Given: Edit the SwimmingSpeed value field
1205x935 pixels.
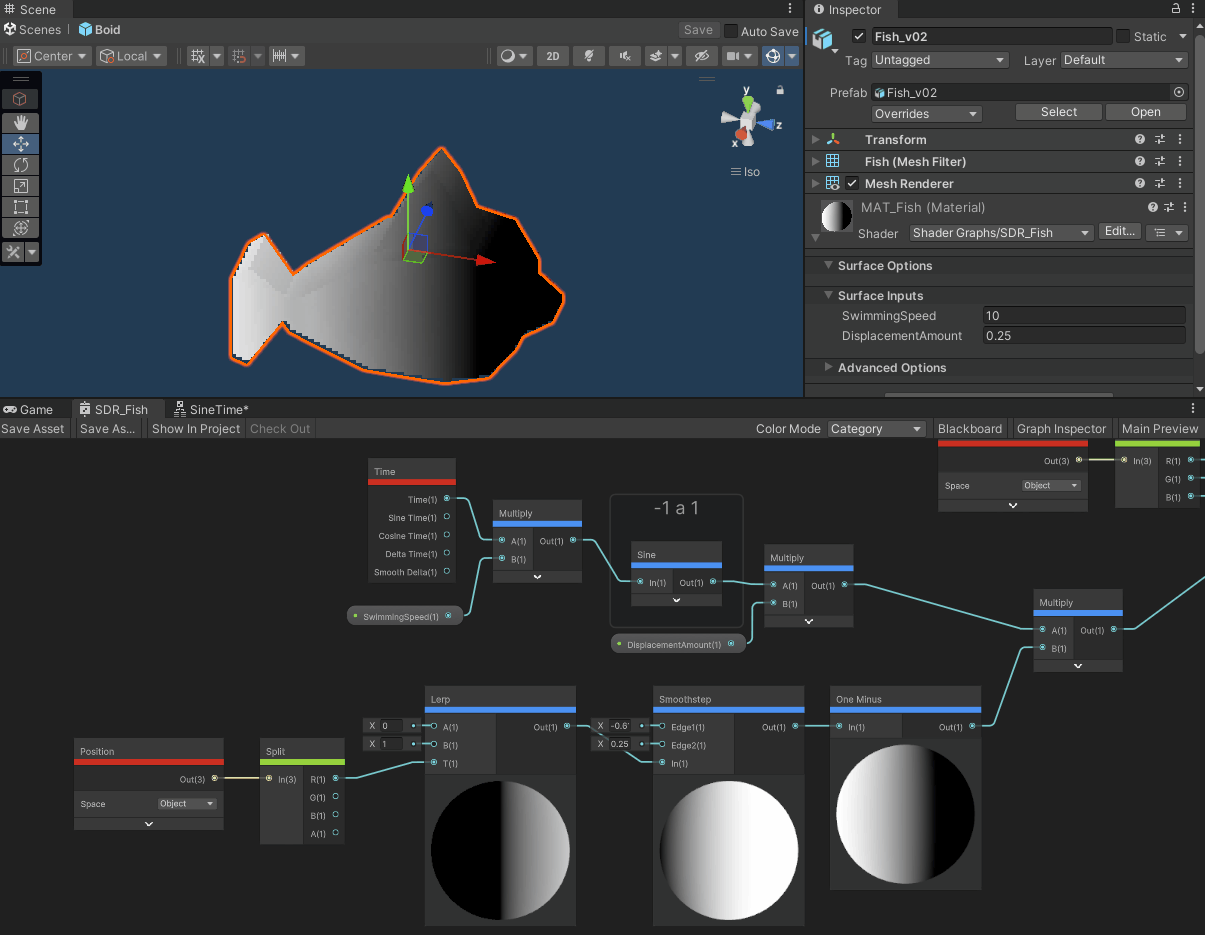Looking at the screenshot, I should pos(1083,315).
